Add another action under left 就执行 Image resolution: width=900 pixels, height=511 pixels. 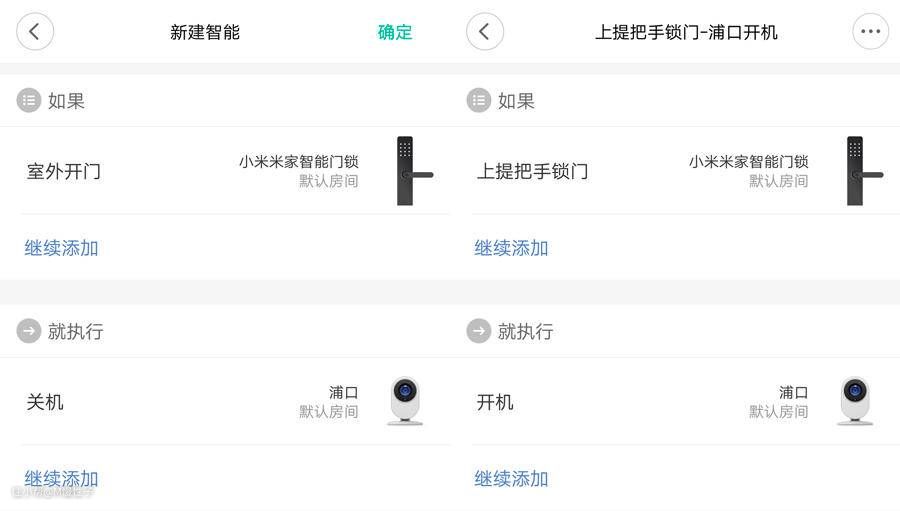coord(61,478)
